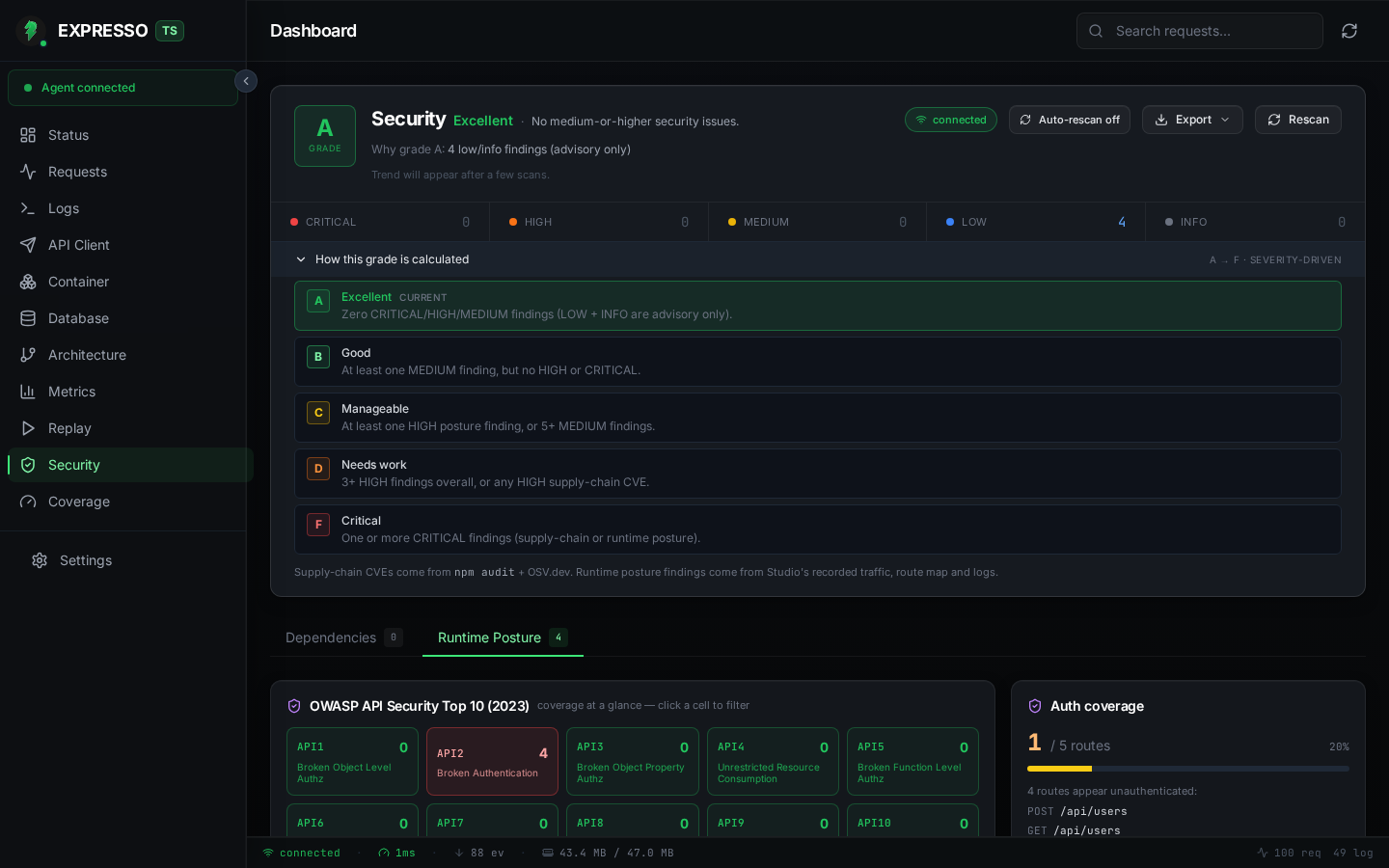Open Coverage via gauge icon
1389x868 pixels.
click(x=28, y=502)
